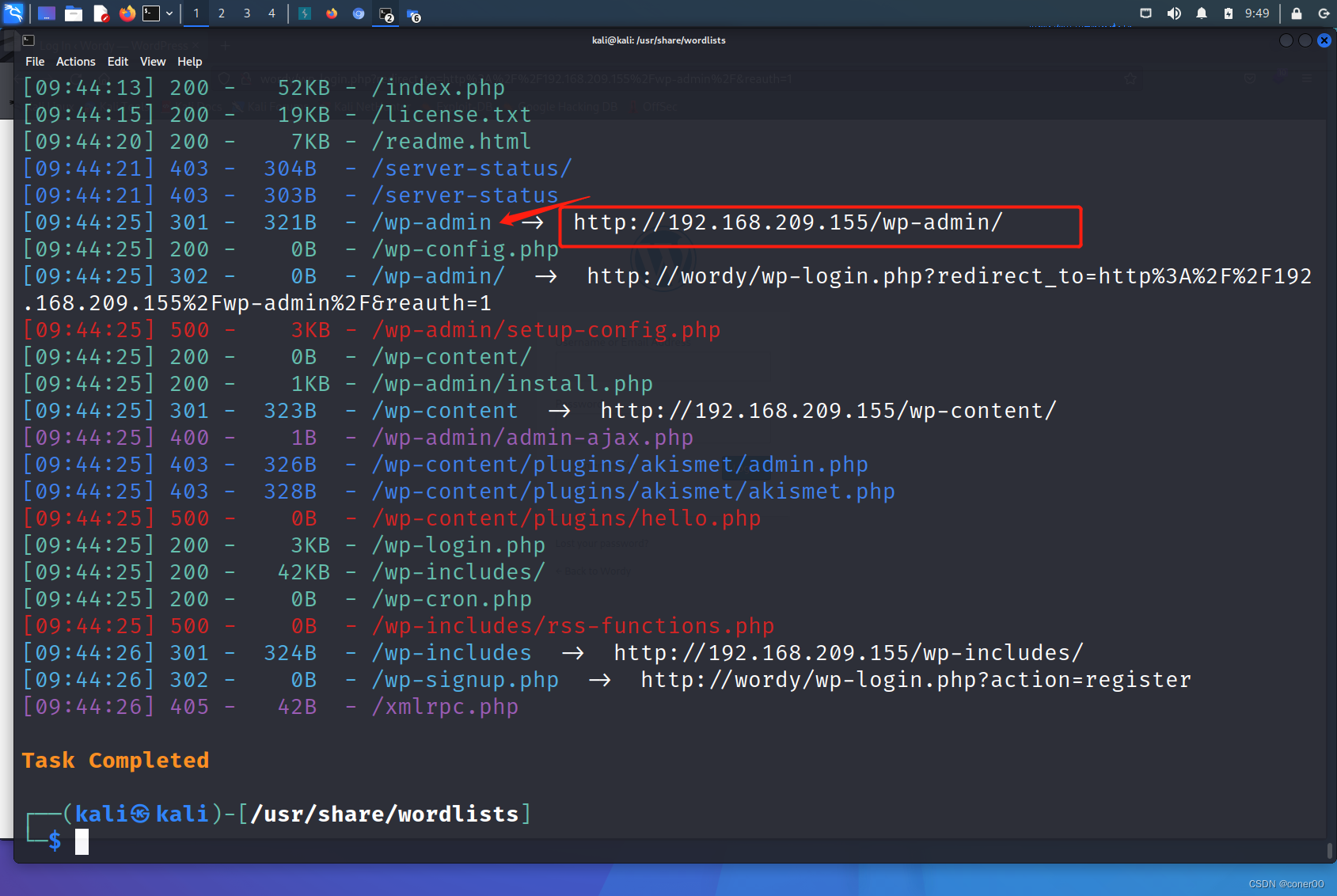Click the /wp-admin/setup-config.php path
This screenshot has height=896, width=1337.
(x=546, y=330)
